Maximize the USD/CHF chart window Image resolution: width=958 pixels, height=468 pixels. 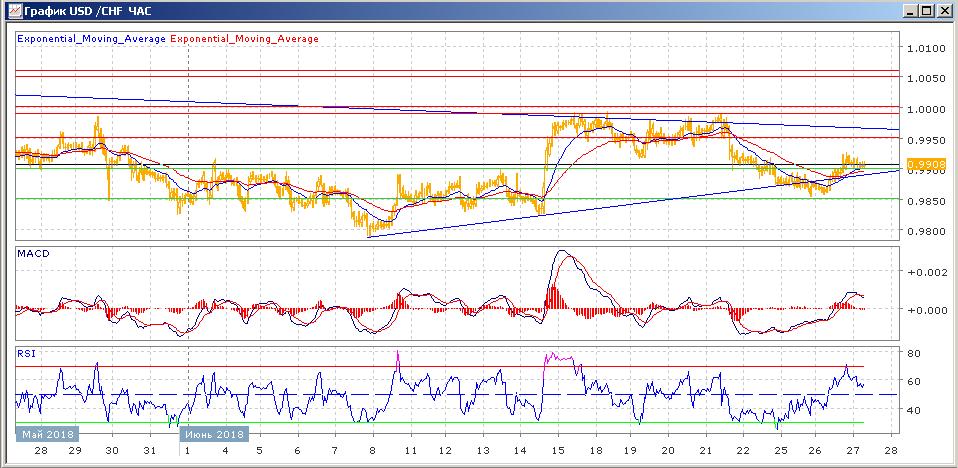(927, 10)
